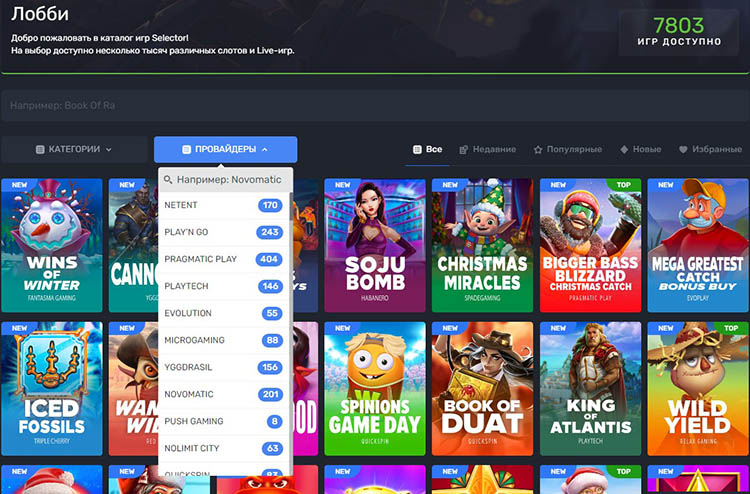The height and width of the screenshot is (494, 750).
Task: Click the 170 count badge for NETENT
Action: point(270,206)
